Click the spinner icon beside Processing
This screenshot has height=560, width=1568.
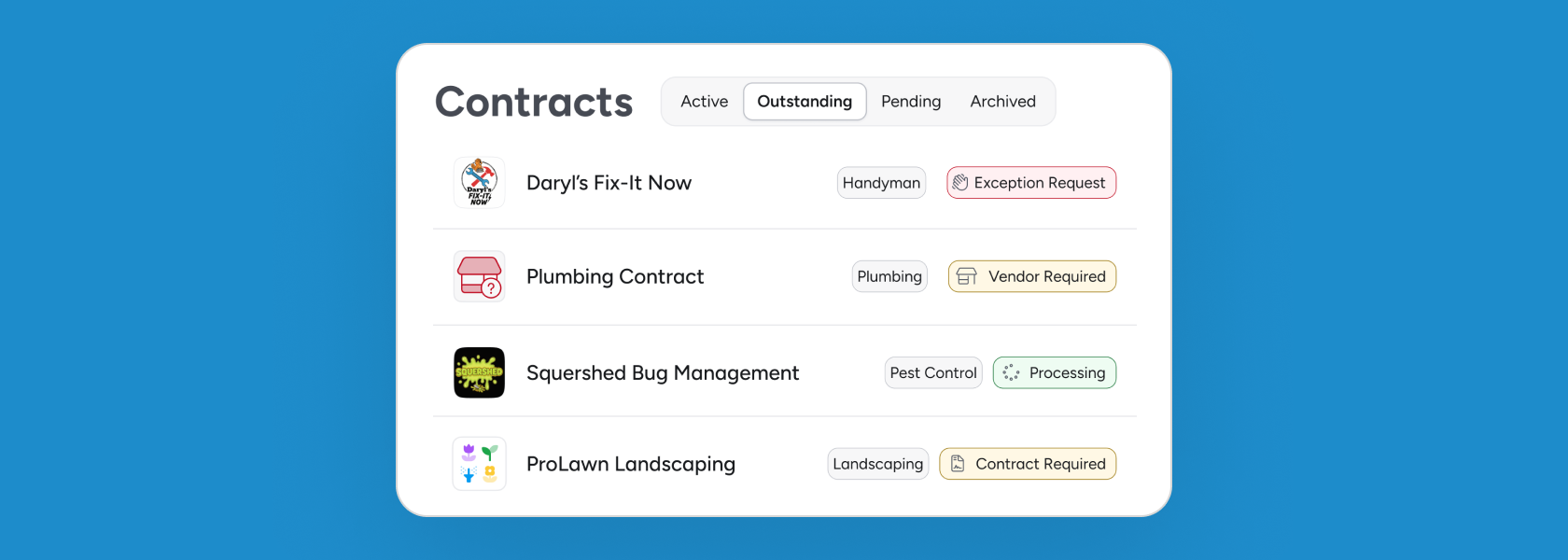pos(1011,372)
